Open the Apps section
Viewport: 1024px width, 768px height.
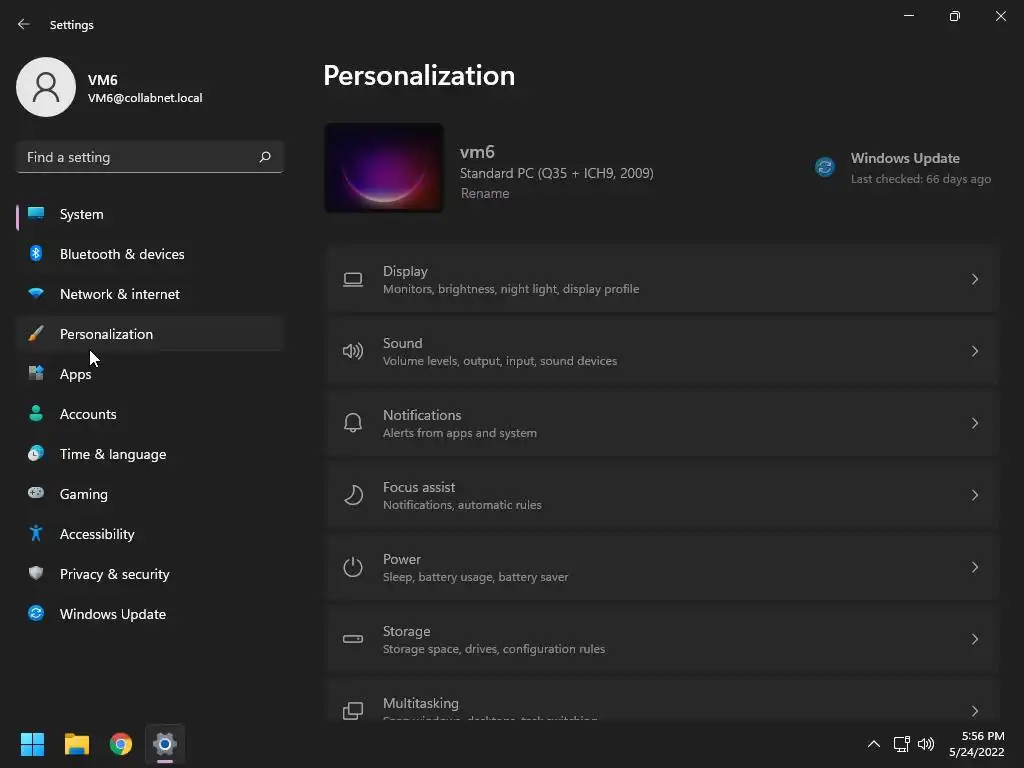click(150, 374)
